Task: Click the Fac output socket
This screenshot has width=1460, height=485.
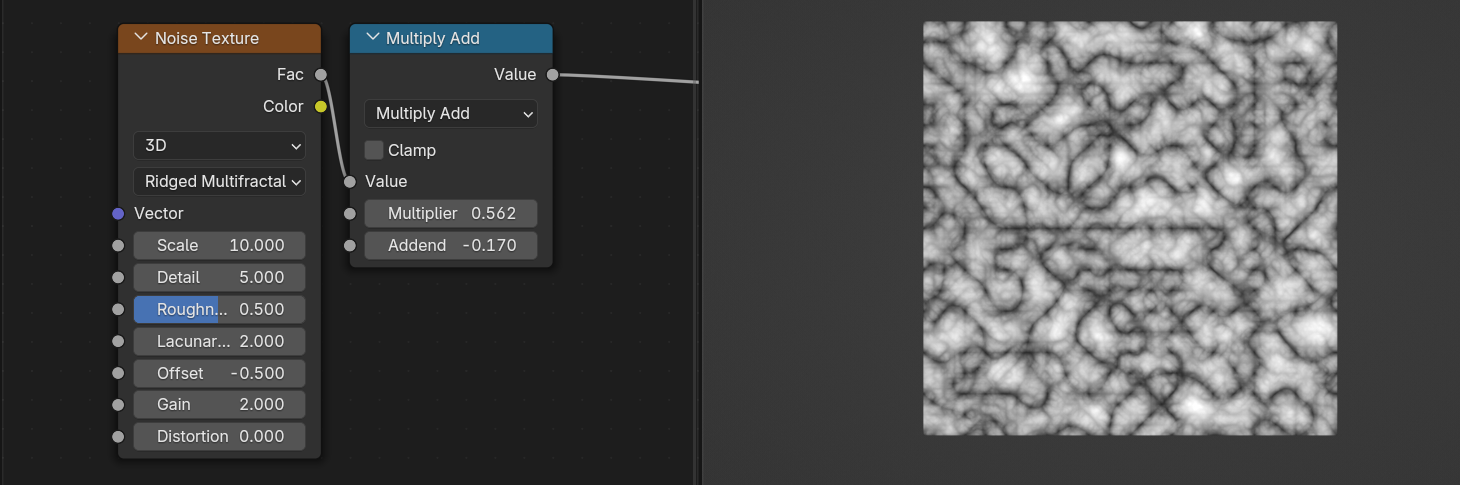Action: 321,74
